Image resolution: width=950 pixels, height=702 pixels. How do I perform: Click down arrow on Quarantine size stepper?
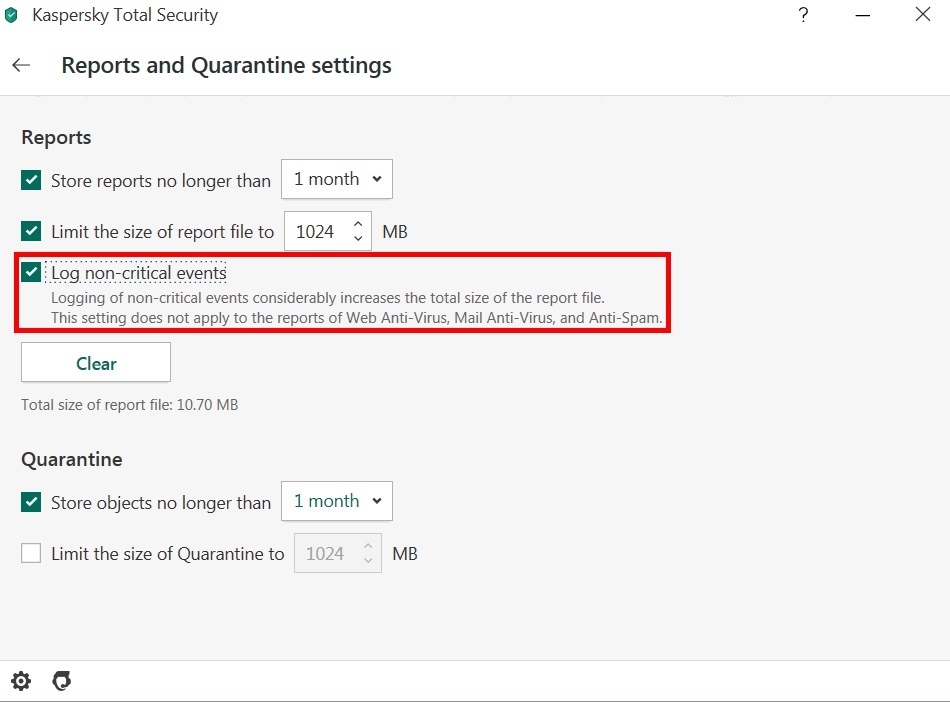tap(368, 560)
